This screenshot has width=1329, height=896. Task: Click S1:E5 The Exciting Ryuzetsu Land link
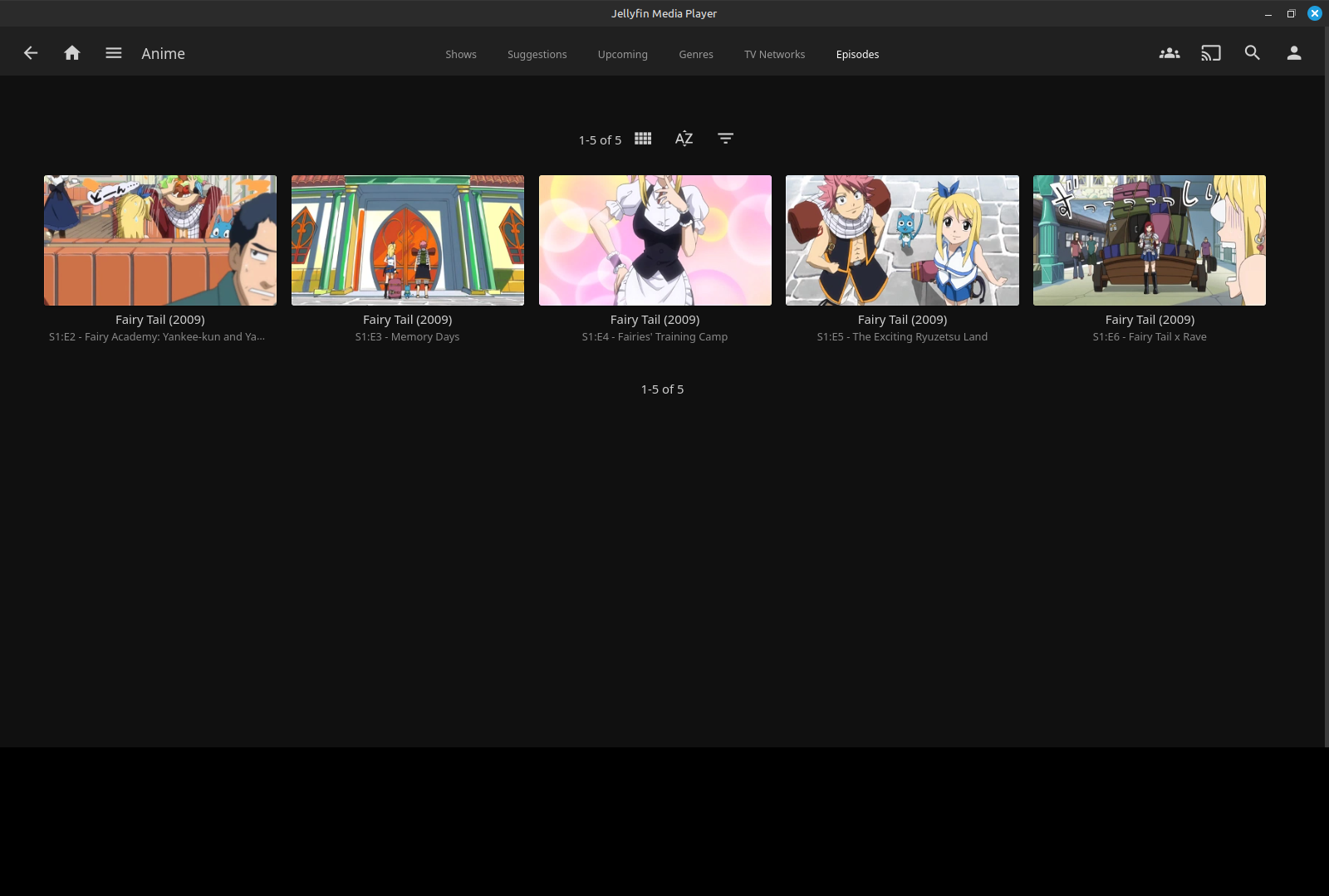click(902, 337)
